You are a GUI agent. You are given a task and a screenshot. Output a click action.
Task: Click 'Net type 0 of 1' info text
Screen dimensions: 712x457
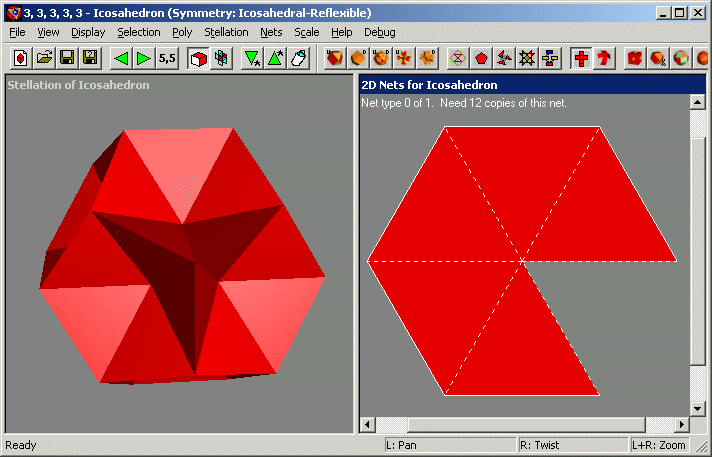(398, 103)
